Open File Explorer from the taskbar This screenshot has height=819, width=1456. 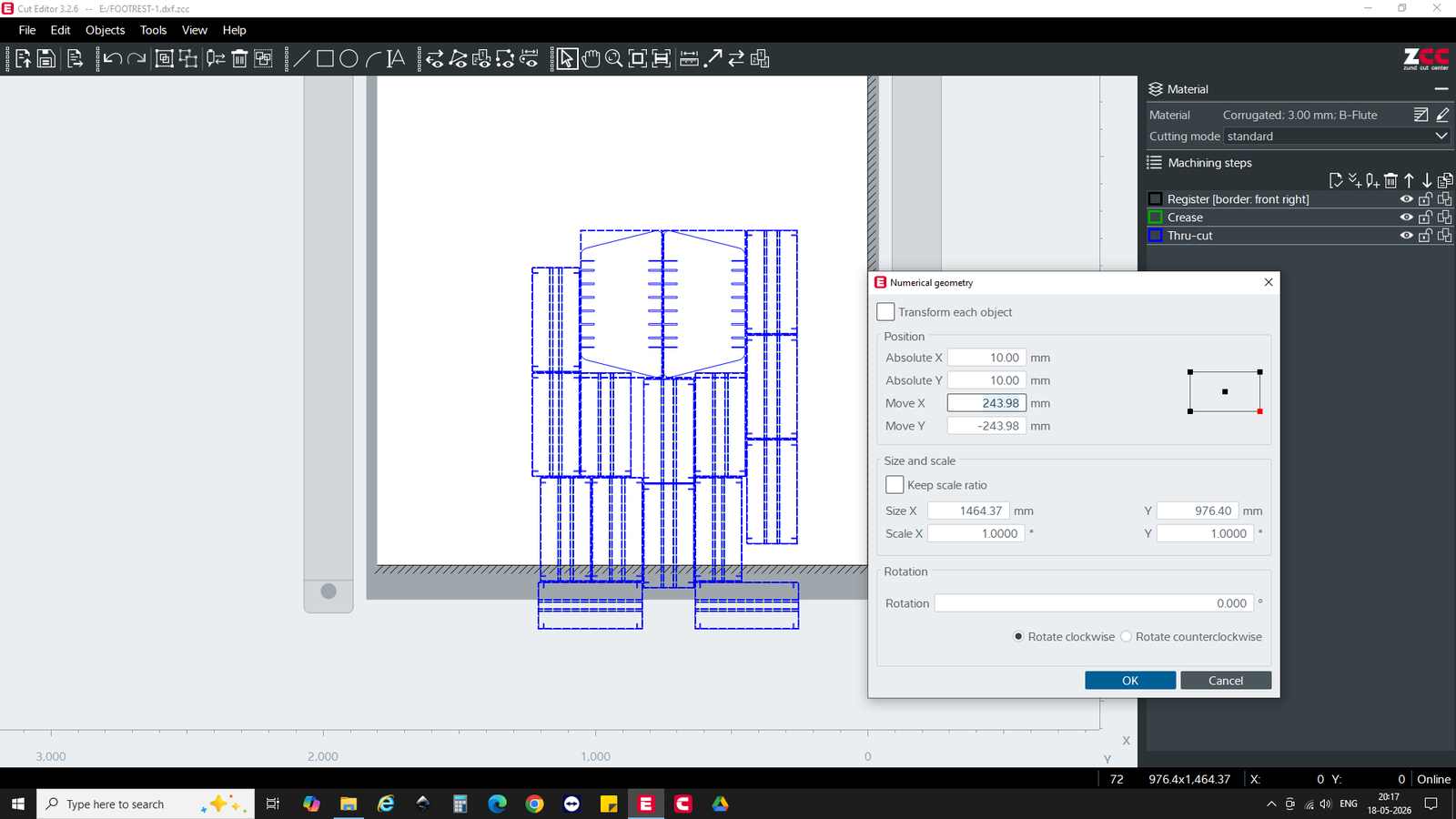point(349,804)
